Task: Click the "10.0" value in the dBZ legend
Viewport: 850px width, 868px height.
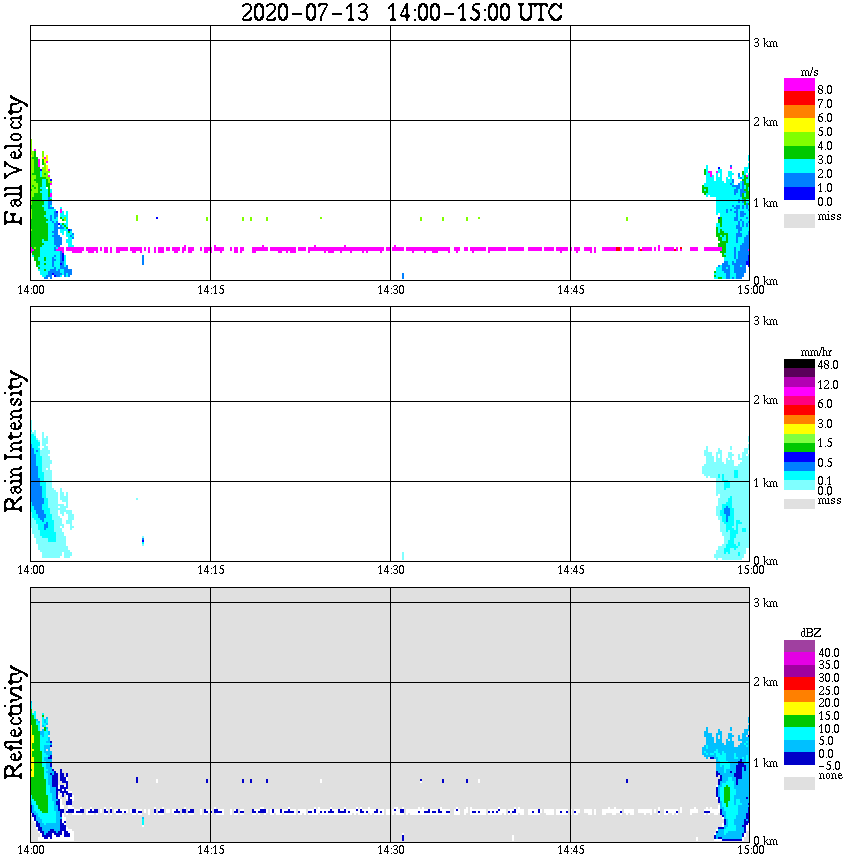Action: [x=829, y=728]
